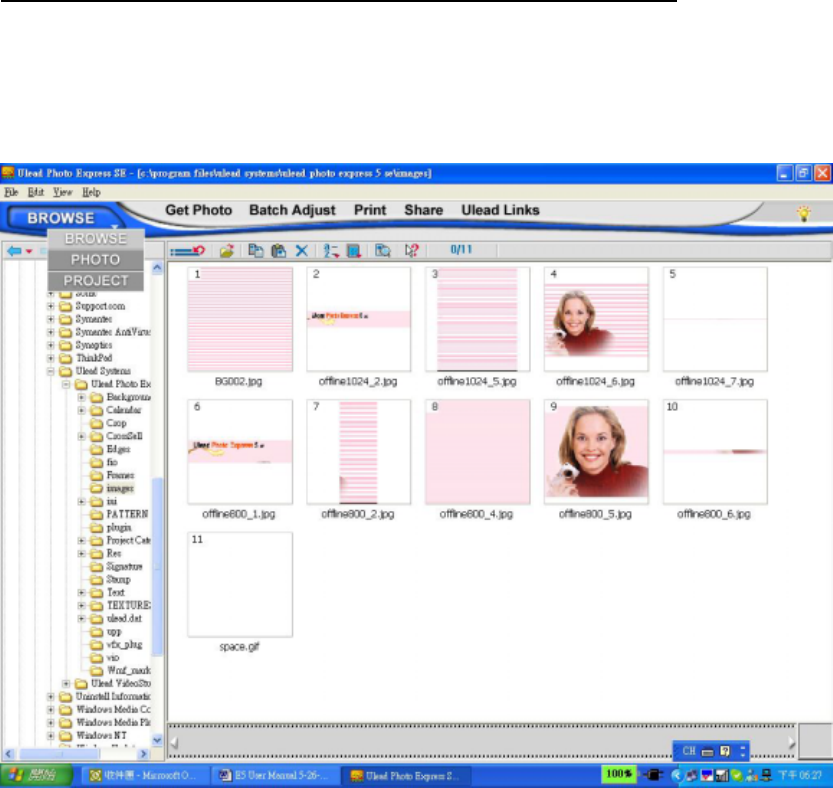
Task: Click the folder tree scroll up arrow
Action: point(157,268)
